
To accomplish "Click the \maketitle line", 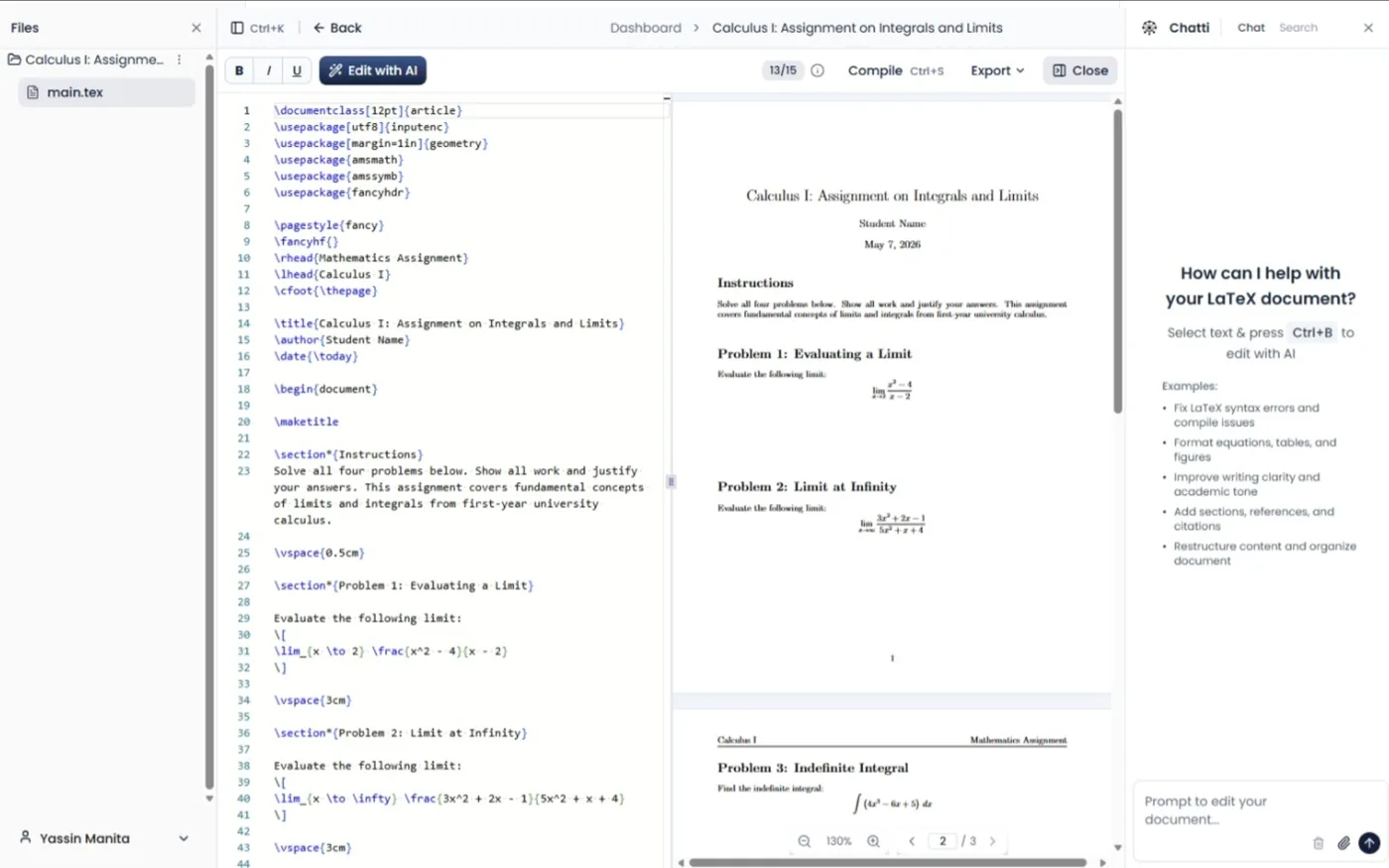I will coord(307,422).
